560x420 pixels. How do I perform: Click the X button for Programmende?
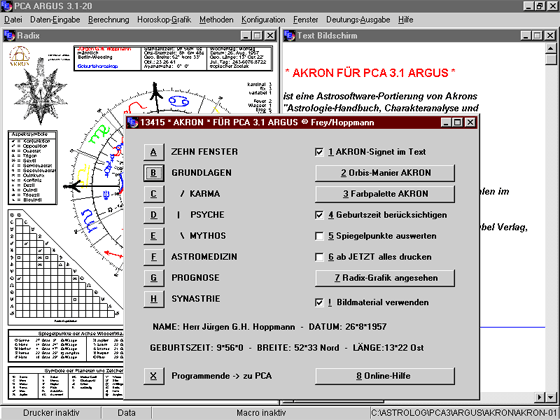point(154,376)
